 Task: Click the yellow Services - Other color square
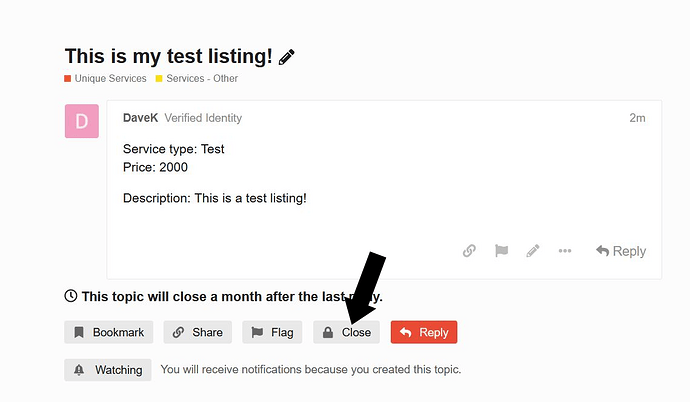[x=159, y=79]
